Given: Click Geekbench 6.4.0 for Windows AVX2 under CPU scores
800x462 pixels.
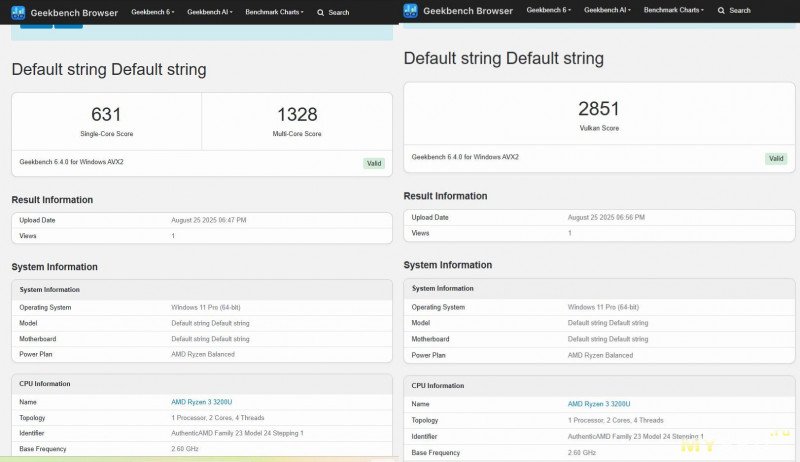Looking at the screenshot, I should tap(71, 162).
